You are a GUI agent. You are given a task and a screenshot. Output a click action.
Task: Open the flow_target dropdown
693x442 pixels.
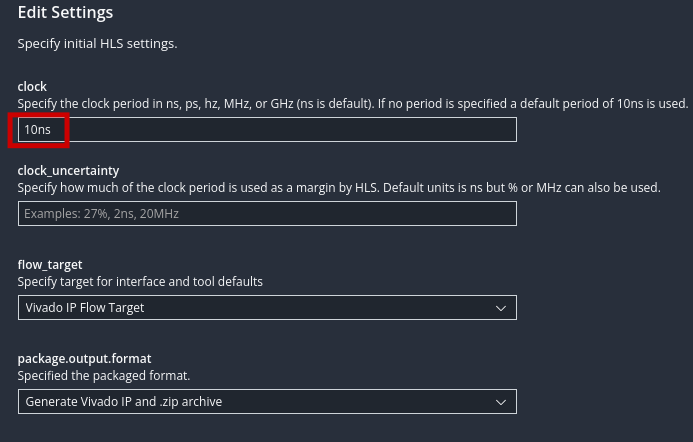click(x=267, y=307)
